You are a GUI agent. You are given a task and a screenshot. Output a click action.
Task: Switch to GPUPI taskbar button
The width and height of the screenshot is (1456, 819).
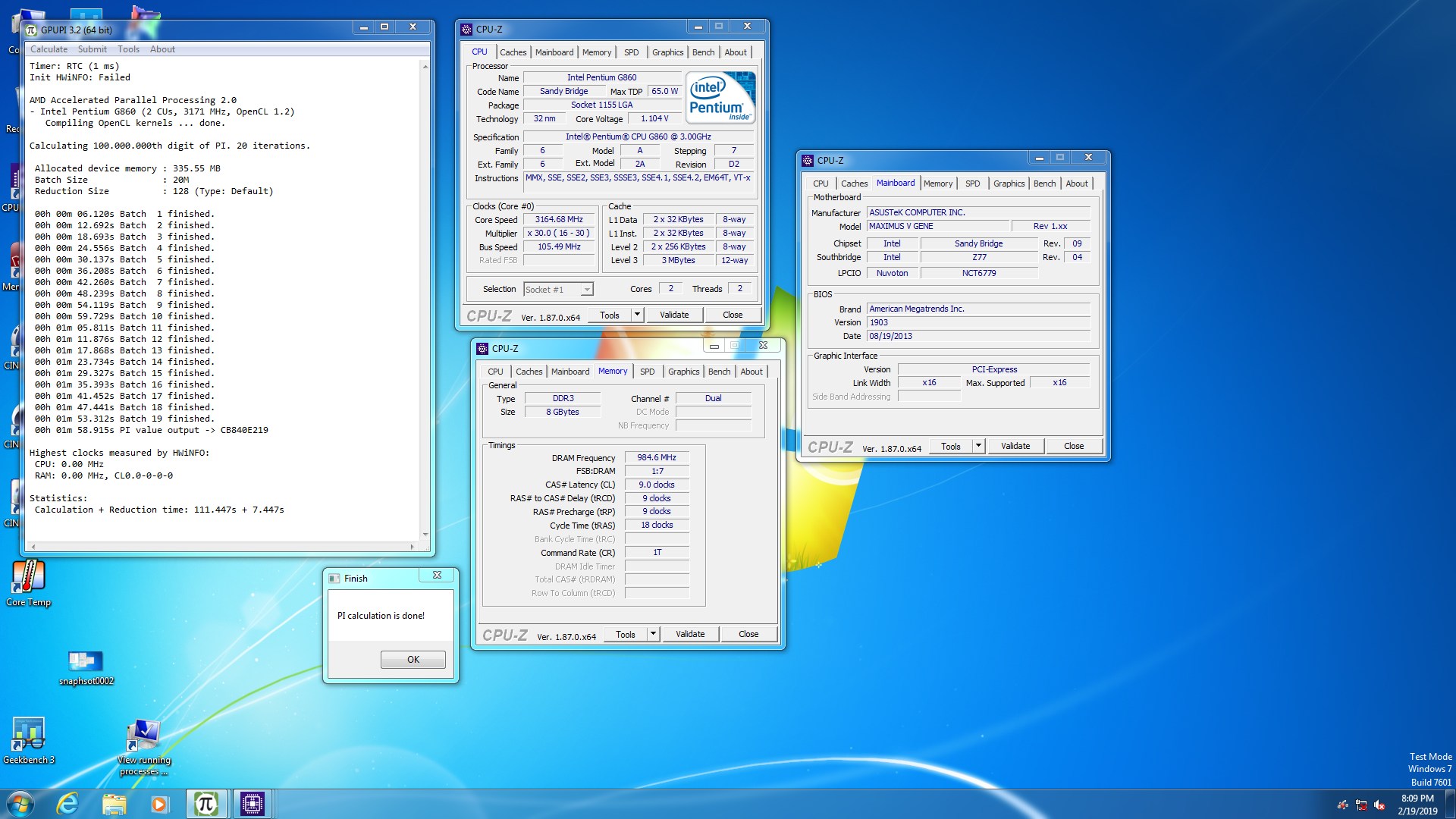coord(206,804)
